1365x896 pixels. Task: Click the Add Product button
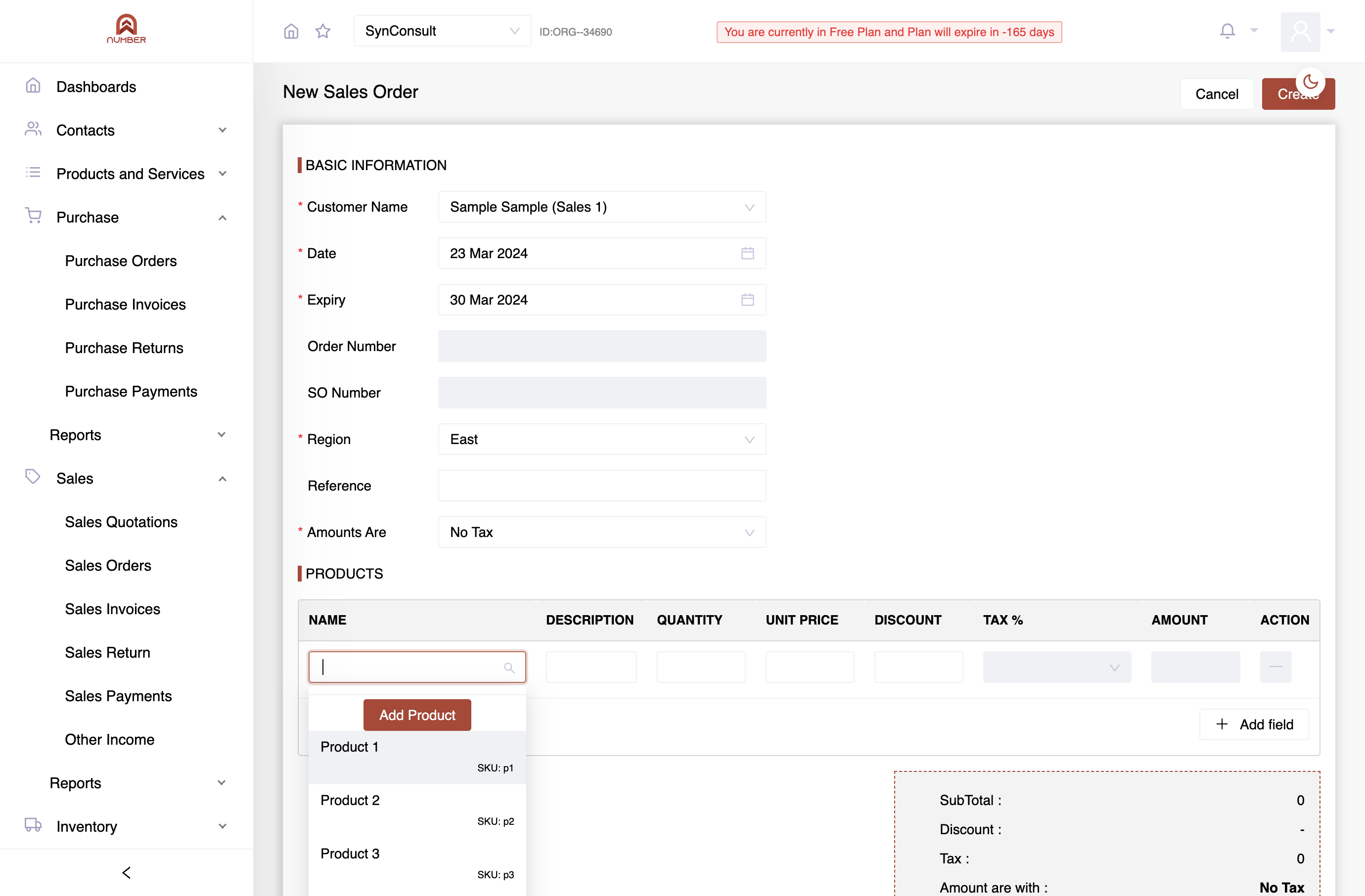417,715
